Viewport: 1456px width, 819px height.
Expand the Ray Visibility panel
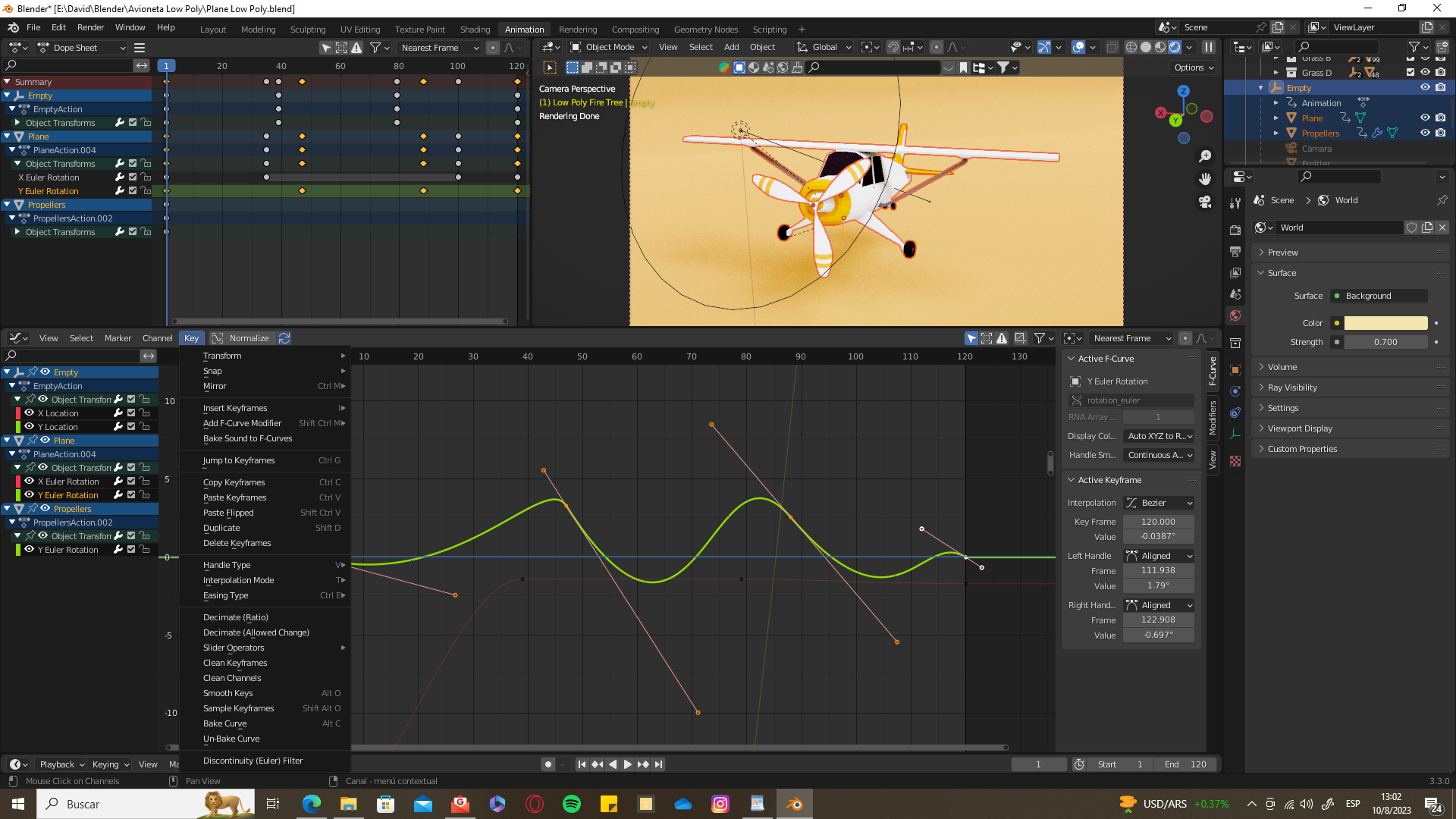1292,388
